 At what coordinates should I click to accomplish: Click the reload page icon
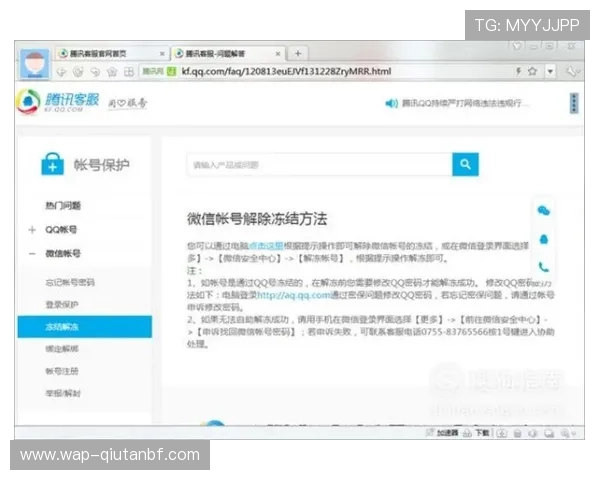(78, 72)
